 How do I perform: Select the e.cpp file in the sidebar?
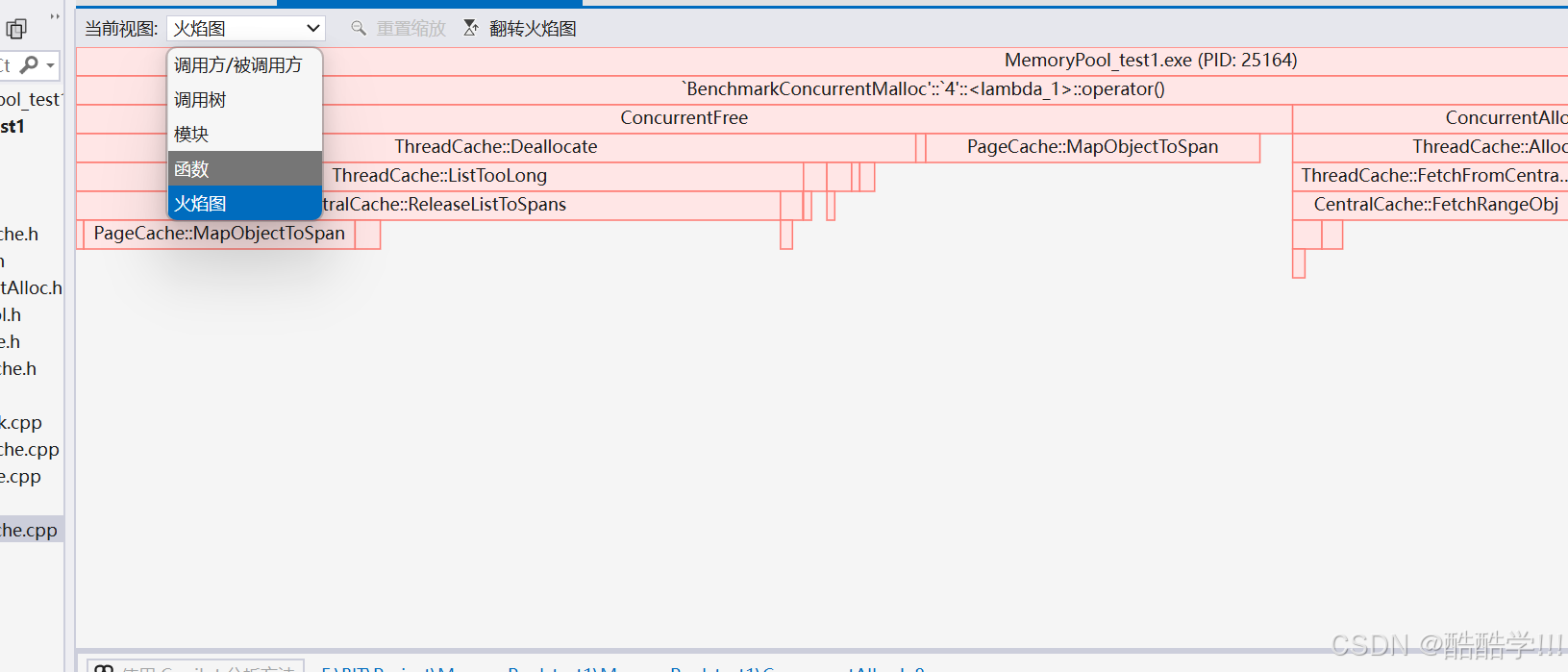[20, 476]
